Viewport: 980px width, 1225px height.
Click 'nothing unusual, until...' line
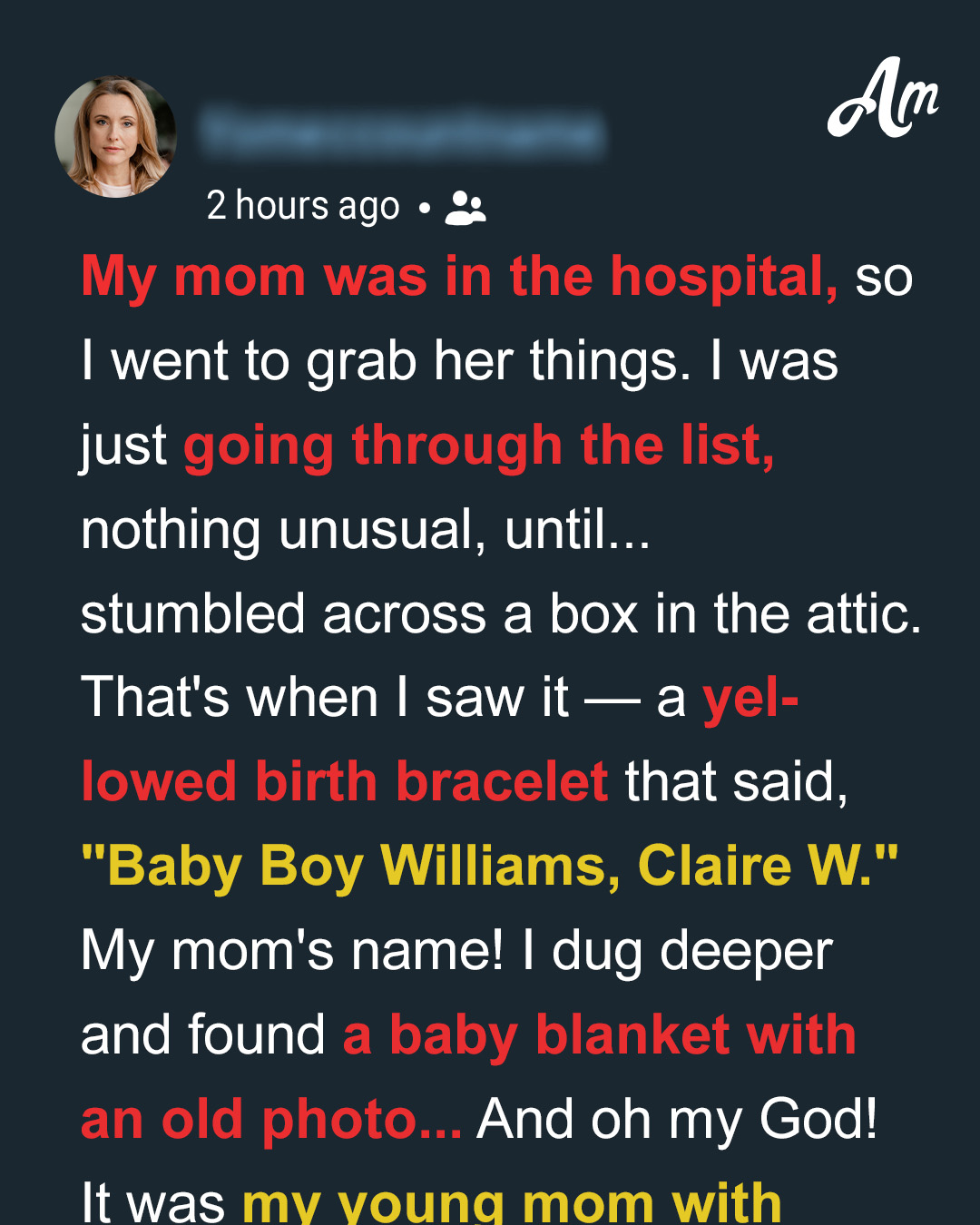click(366, 530)
